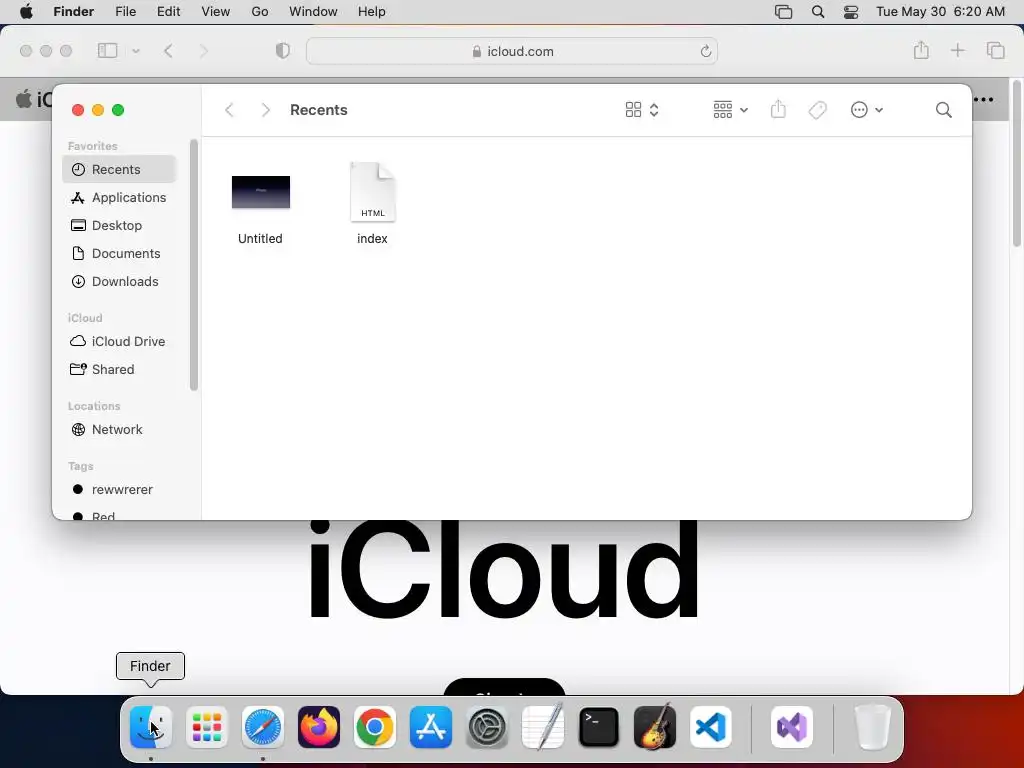Click the Untitled file name label
Screen dimensions: 1024x768
(x=260, y=239)
